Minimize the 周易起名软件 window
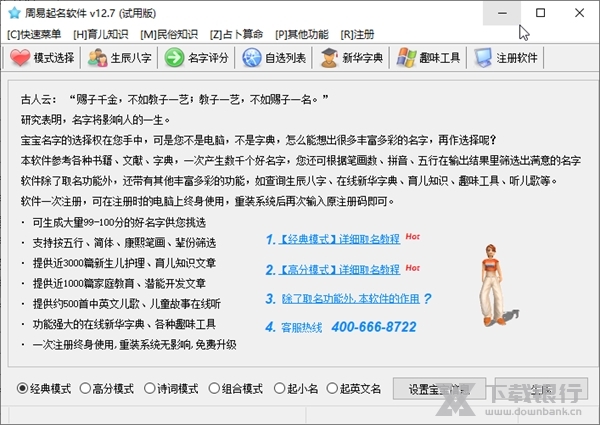Image resolution: width=600 pixels, height=425 pixels. pyautogui.click(x=502, y=13)
